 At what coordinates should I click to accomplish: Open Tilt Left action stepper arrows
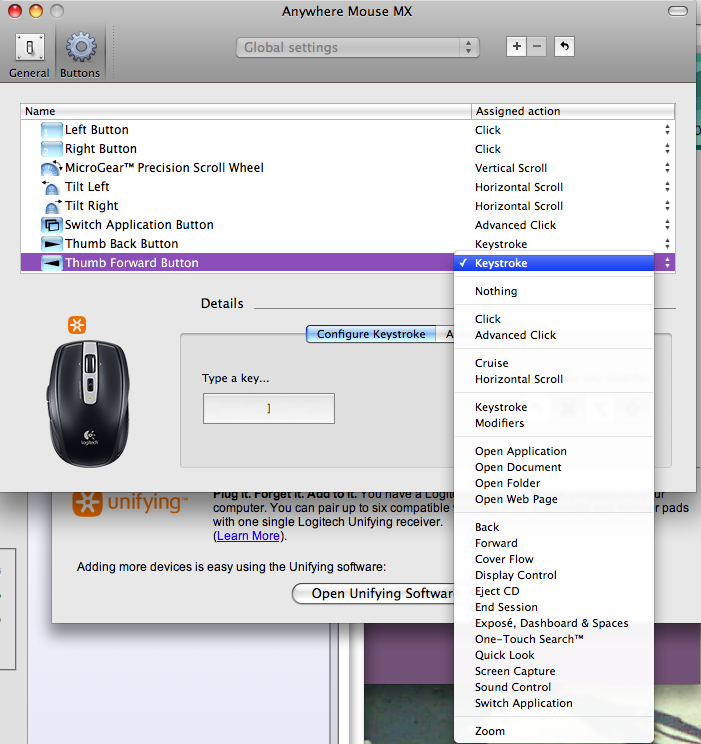coord(667,186)
